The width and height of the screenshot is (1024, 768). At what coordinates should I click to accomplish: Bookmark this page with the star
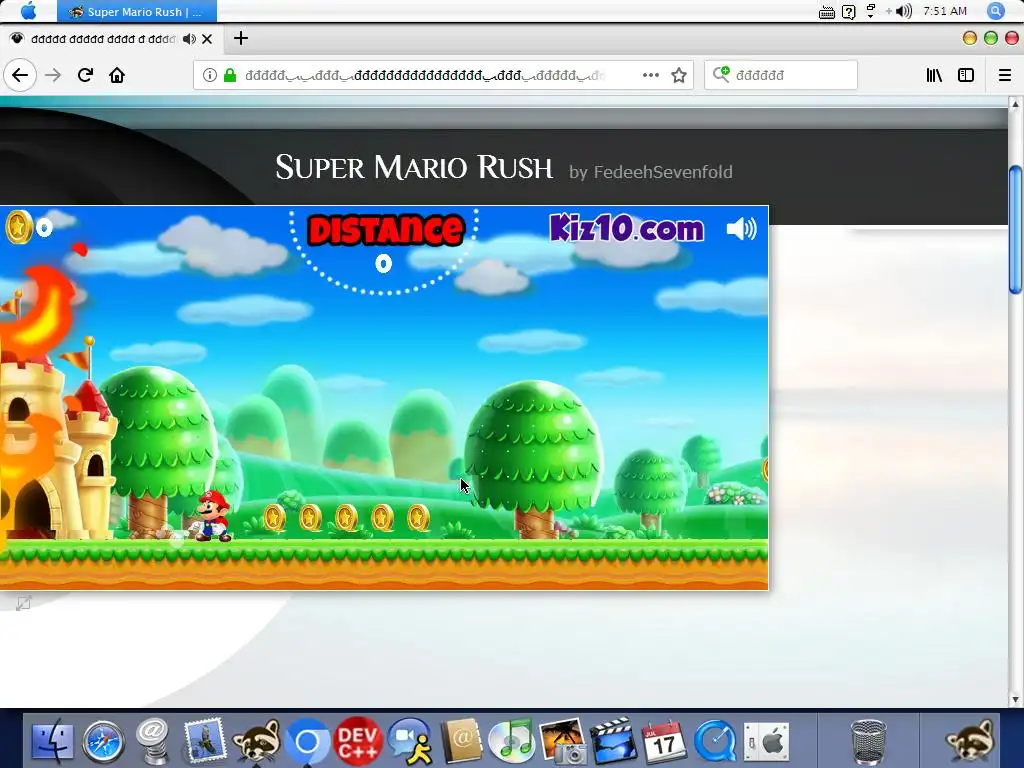pyautogui.click(x=679, y=75)
